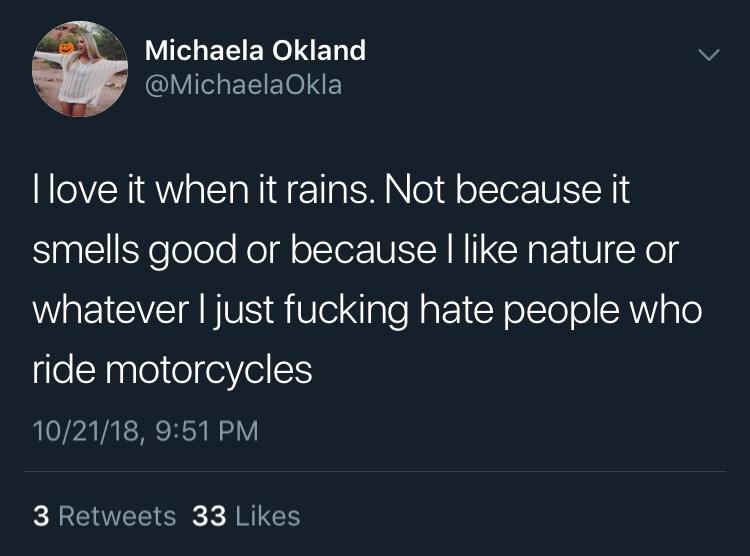Viewport: 750px width, 556px height.
Task: Open Michaela Okland's profile picture
Action: click(80, 68)
